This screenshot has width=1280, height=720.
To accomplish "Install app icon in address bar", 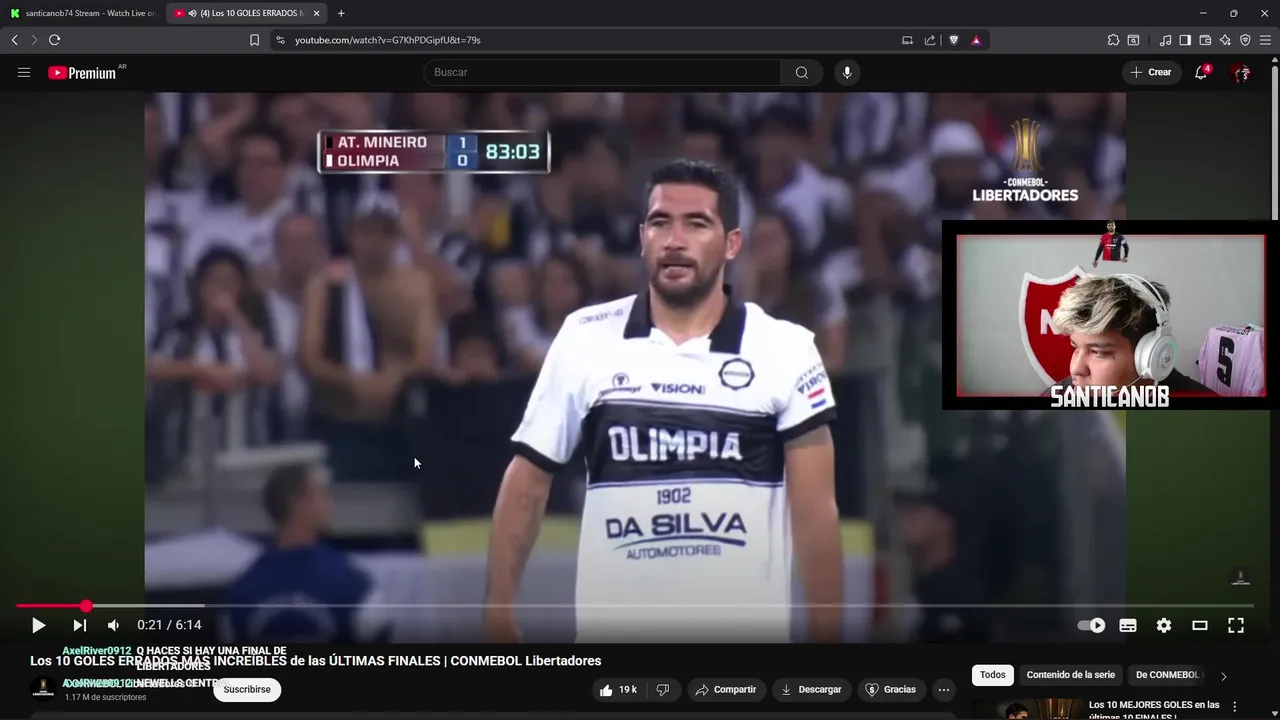I will 907,40.
